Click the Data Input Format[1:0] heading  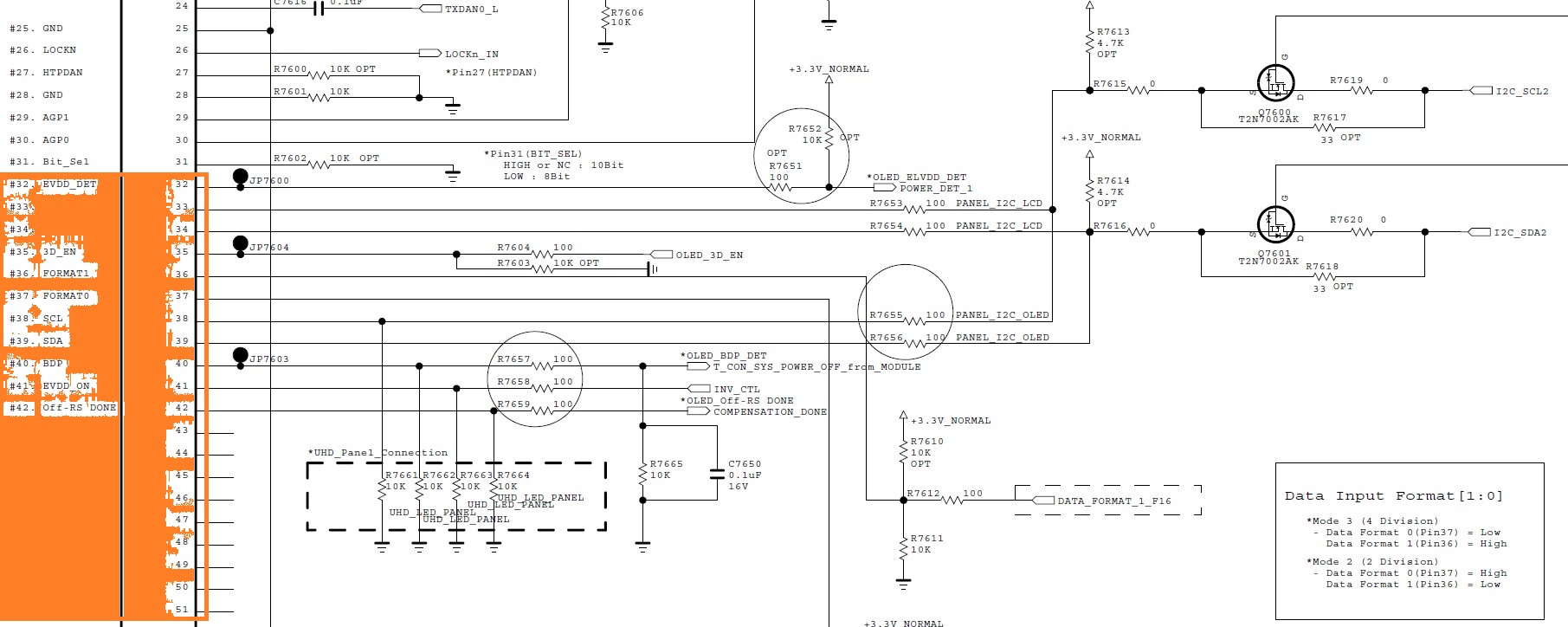(1393, 496)
